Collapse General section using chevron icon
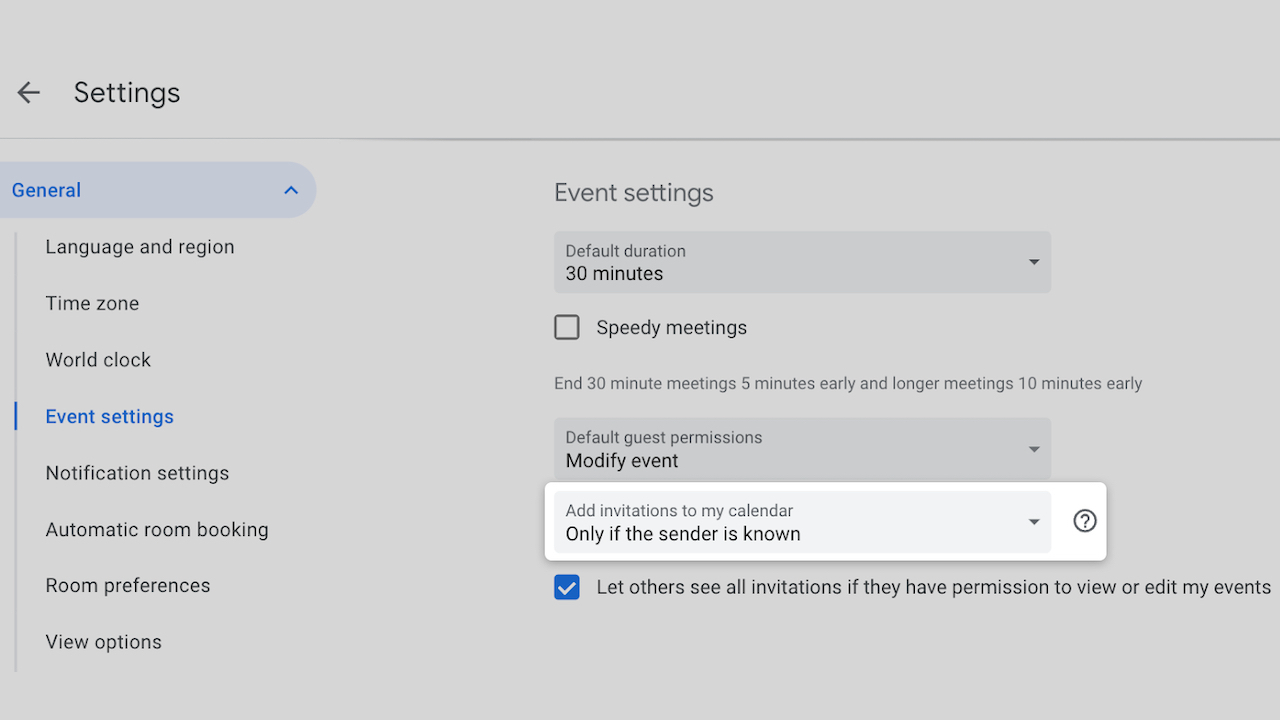The height and width of the screenshot is (720, 1280). tap(291, 190)
